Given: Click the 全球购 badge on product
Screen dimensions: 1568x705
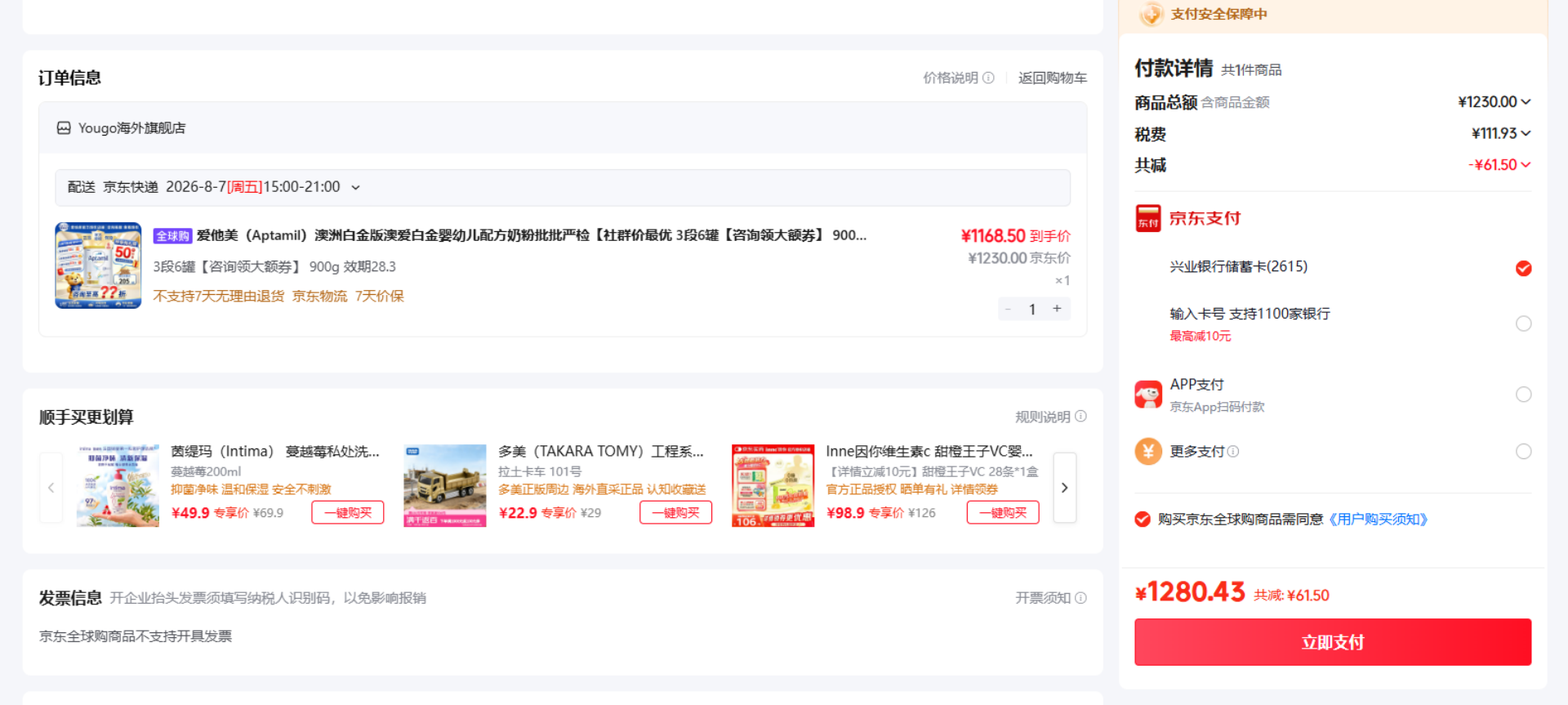Looking at the screenshot, I should tap(172, 236).
